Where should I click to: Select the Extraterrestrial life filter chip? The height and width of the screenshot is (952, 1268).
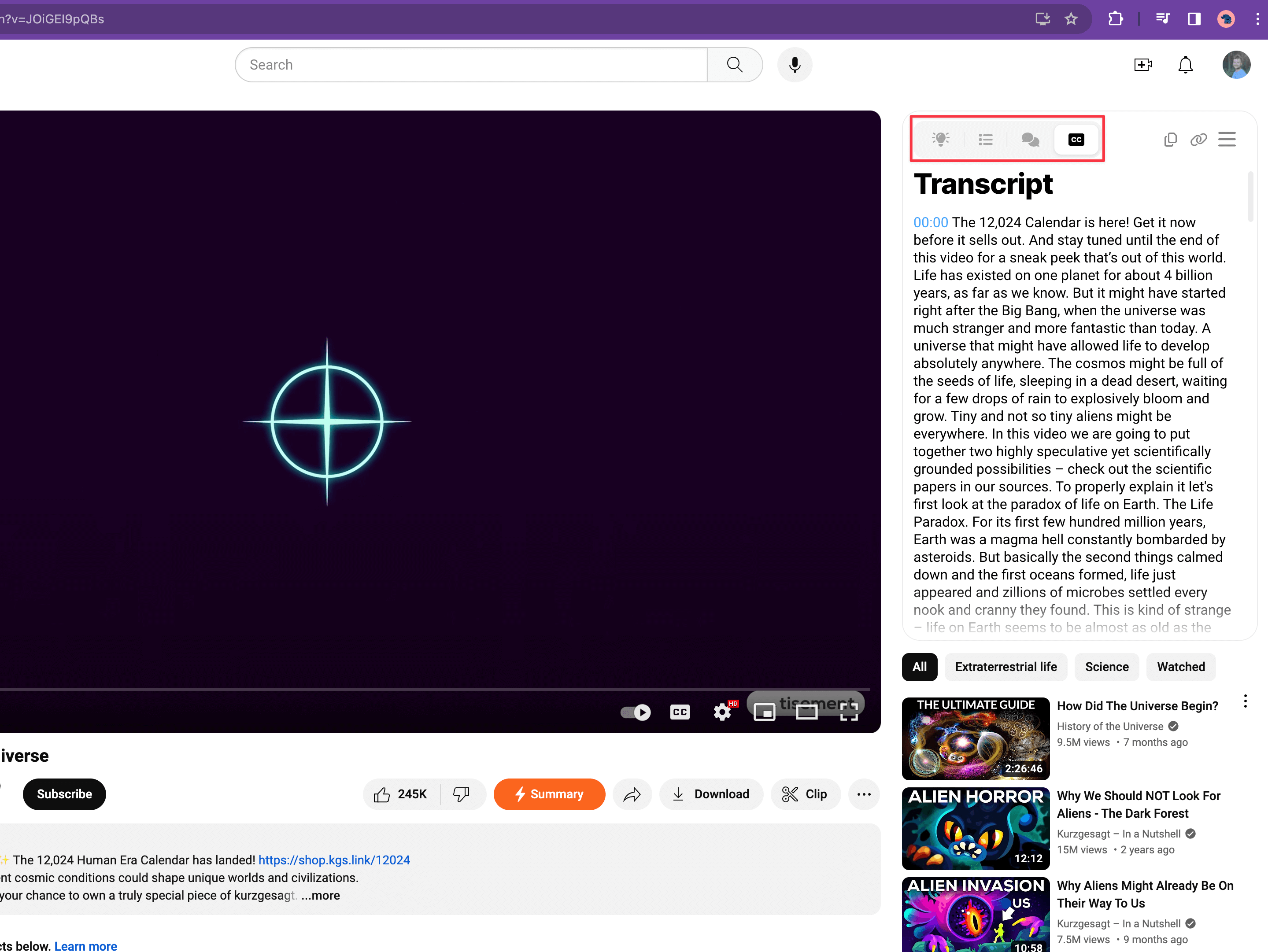[x=1006, y=667]
